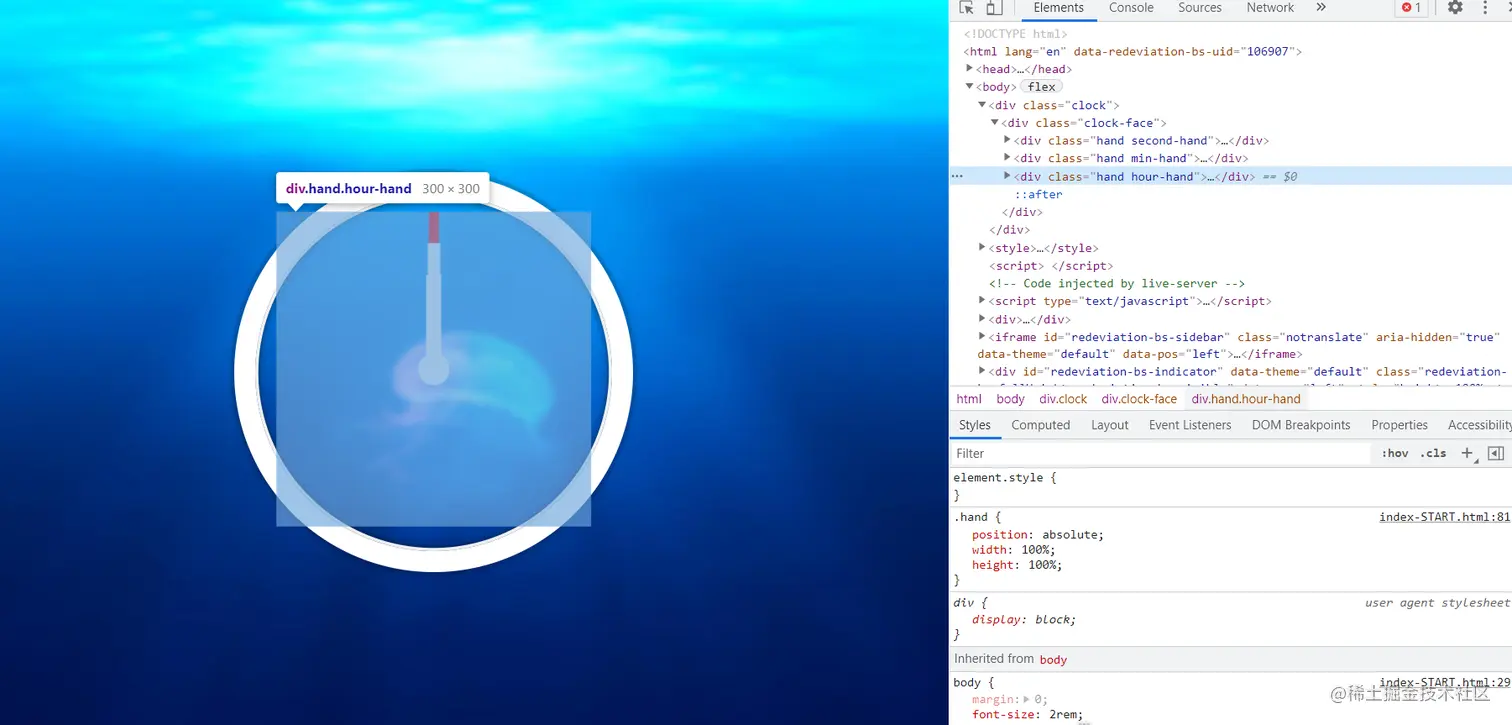Open the Network tab
1512x725 pixels.
(1270, 8)
